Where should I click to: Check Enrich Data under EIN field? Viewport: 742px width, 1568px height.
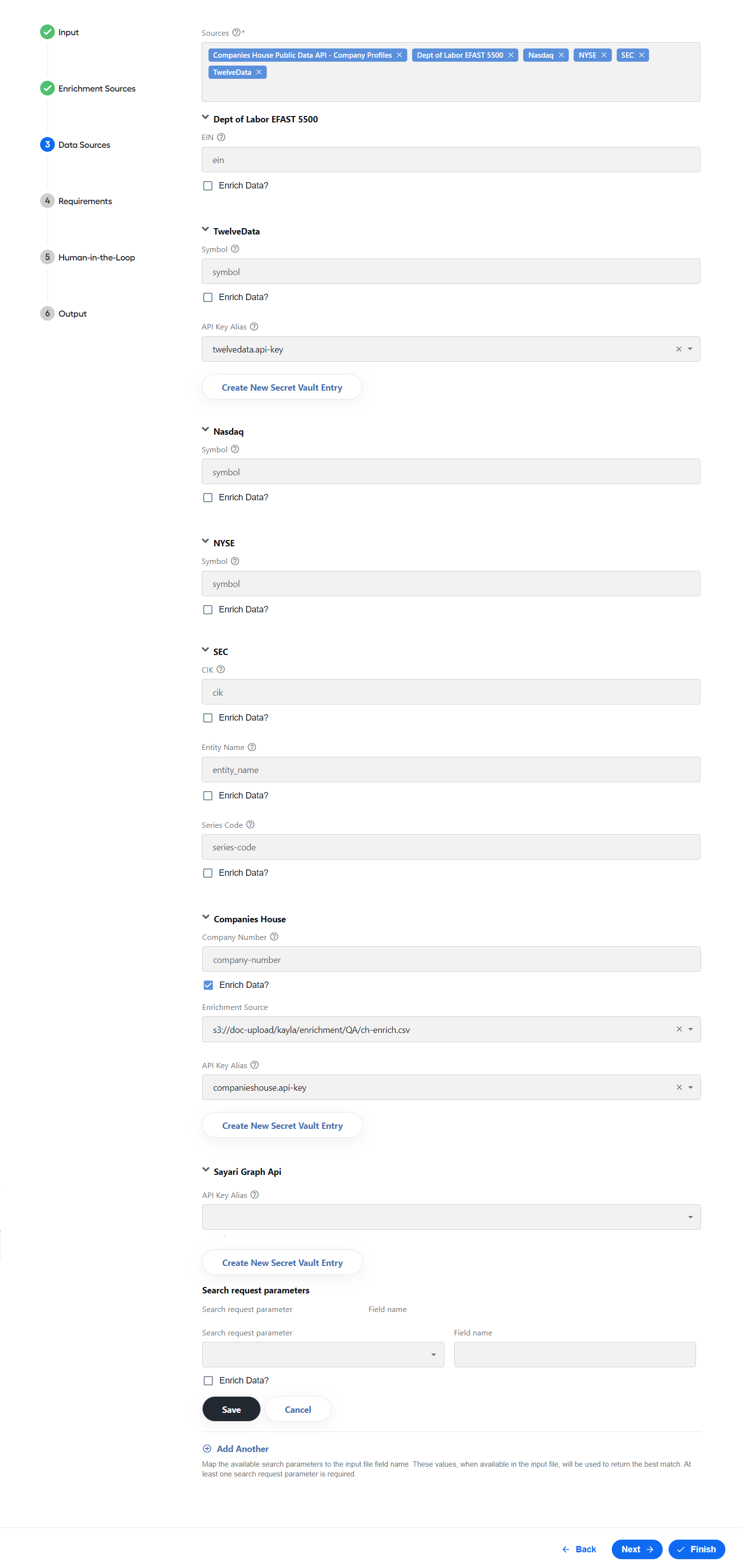[208, 186]
